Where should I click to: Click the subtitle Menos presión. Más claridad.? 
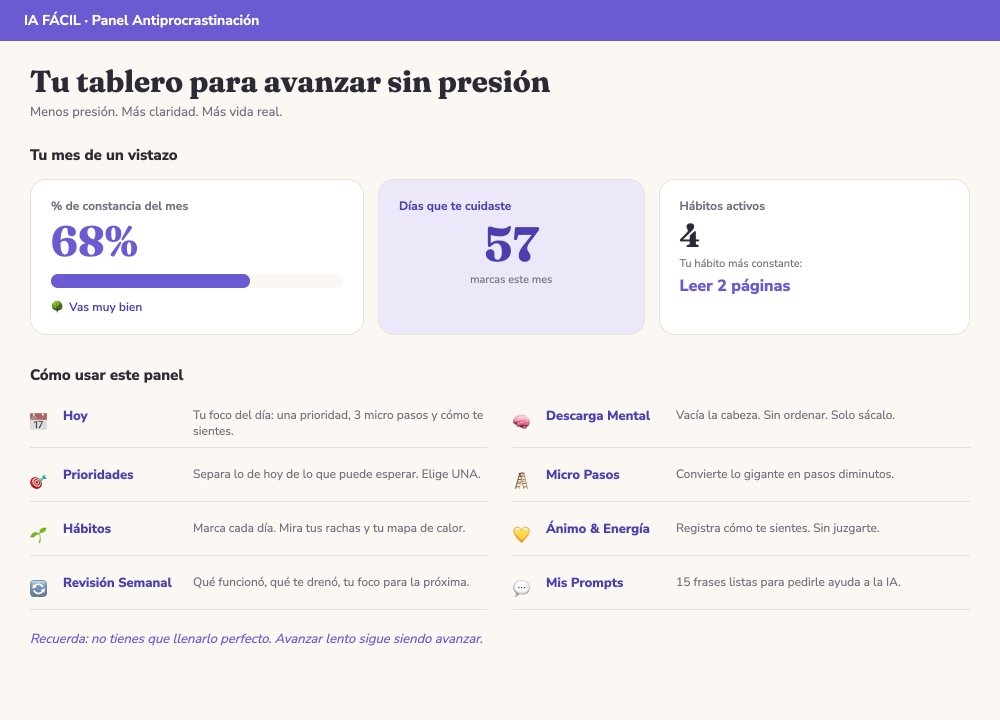point(156,112)
